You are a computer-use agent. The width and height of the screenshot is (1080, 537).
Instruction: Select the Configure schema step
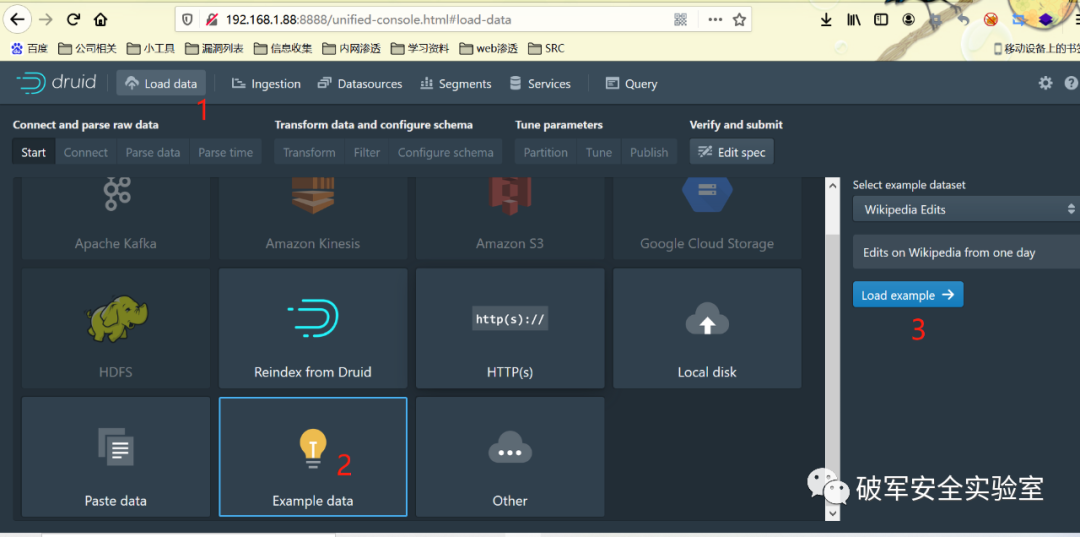coord(446,152)
